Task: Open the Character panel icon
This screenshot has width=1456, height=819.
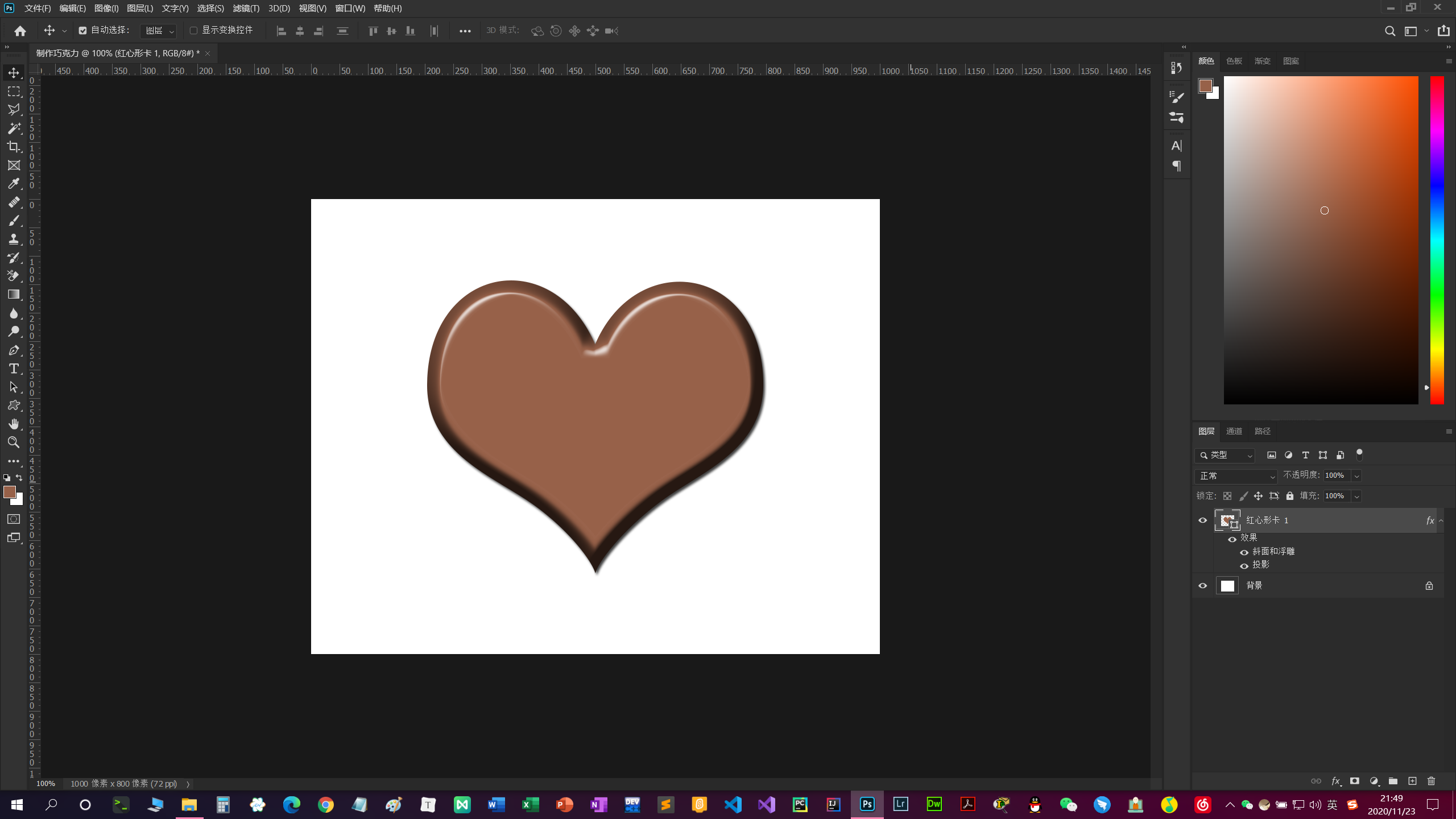Action: (1177, 146)
